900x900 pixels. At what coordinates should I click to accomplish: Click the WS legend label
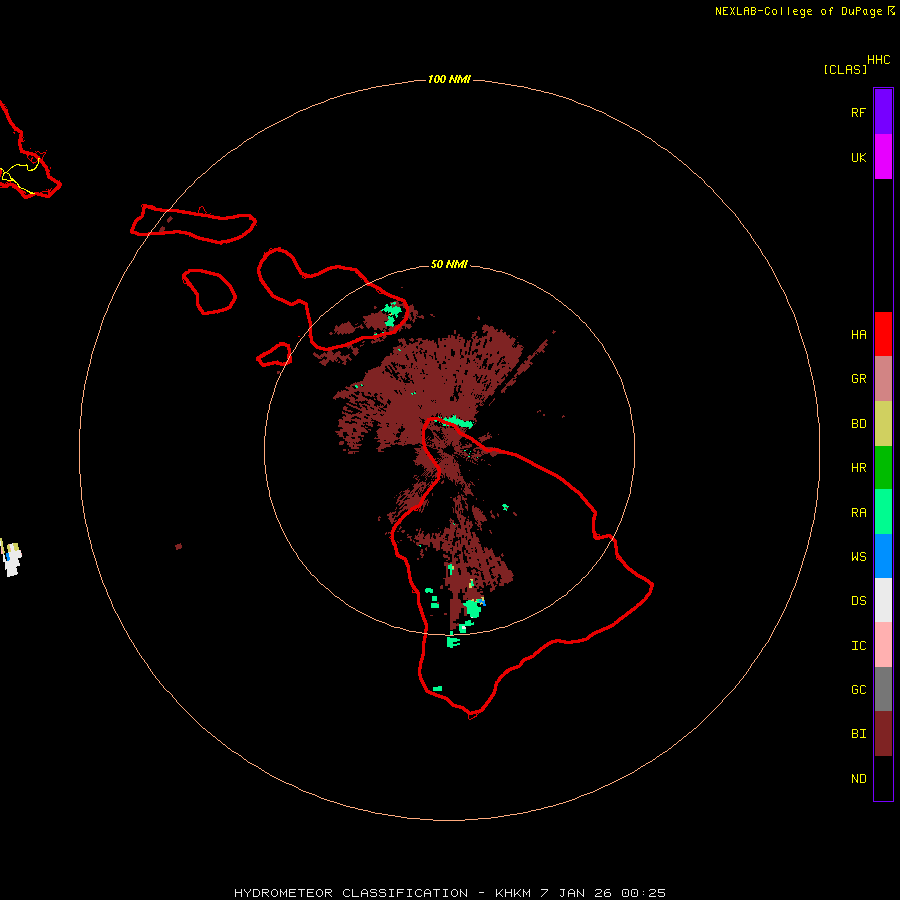[858, 556]
